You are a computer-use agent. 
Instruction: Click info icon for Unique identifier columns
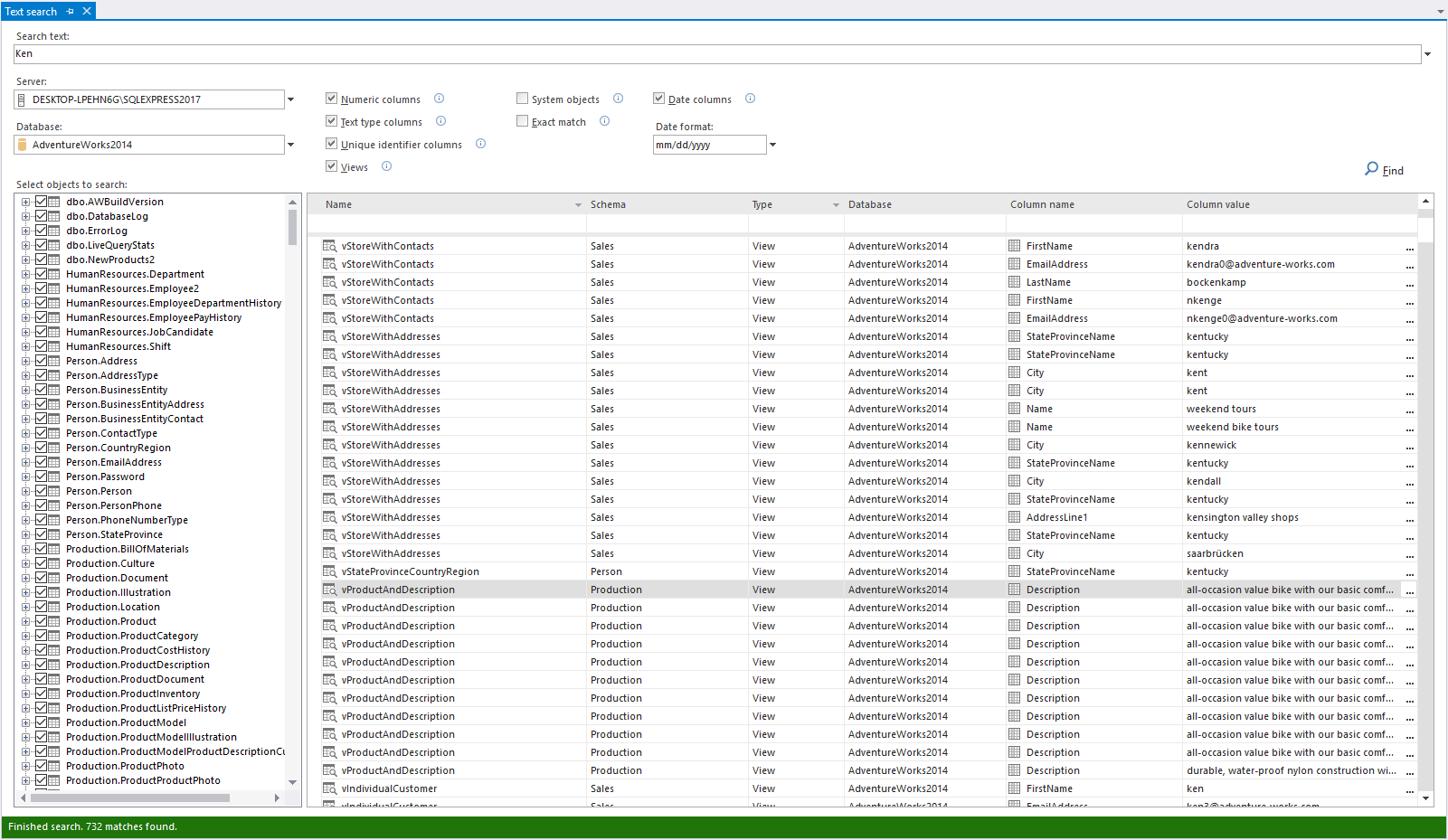480,144
